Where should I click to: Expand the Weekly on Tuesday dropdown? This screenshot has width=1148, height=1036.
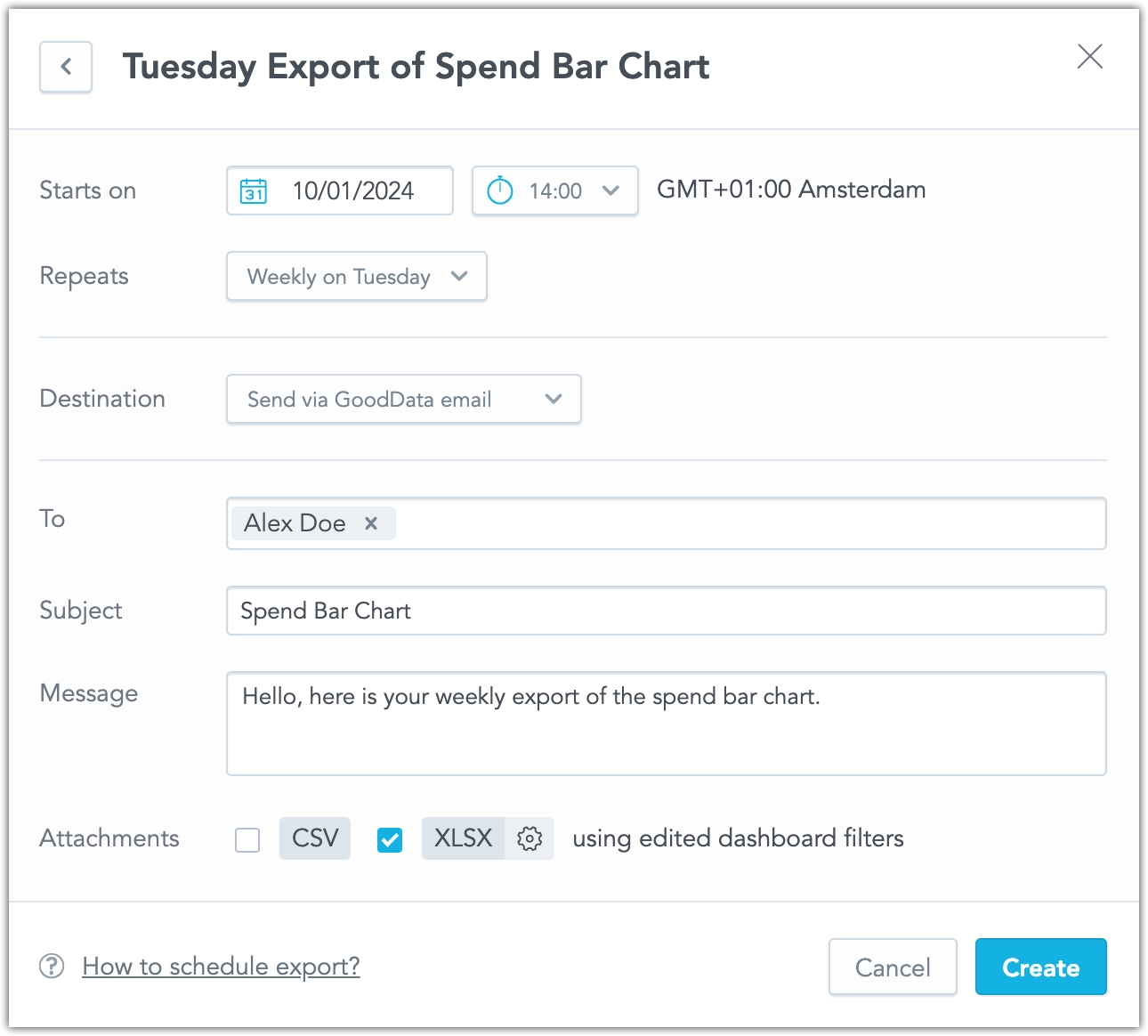coord(356,277)
